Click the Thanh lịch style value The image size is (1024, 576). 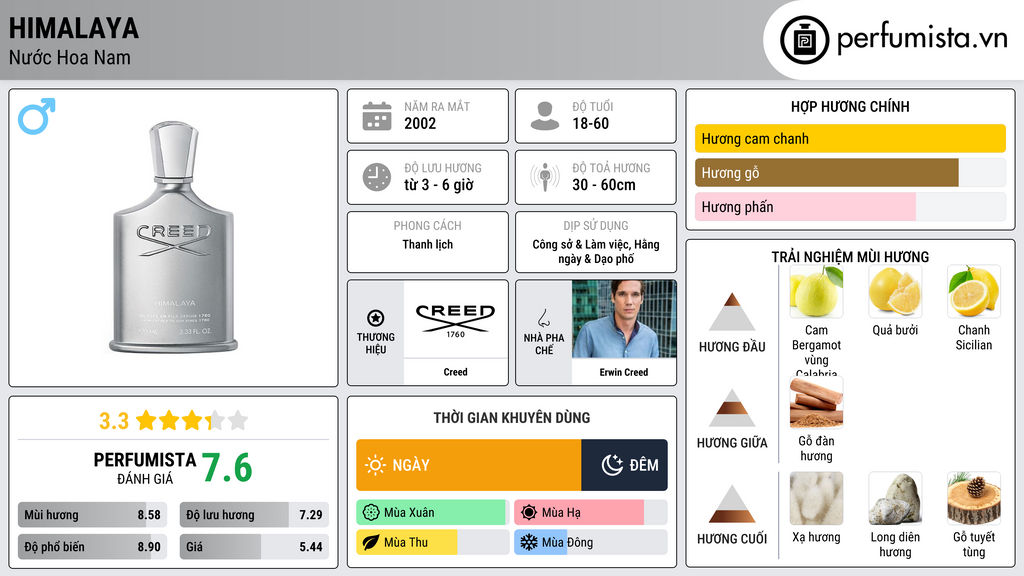pos(428,244)
